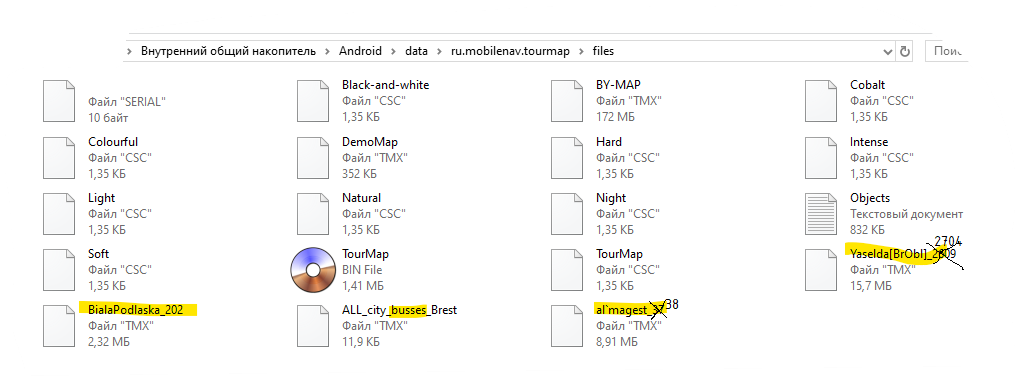Go to Внутренний общий накопитель breadcrumb
This screenshot has height=381, width=1021.
[228, 51]
